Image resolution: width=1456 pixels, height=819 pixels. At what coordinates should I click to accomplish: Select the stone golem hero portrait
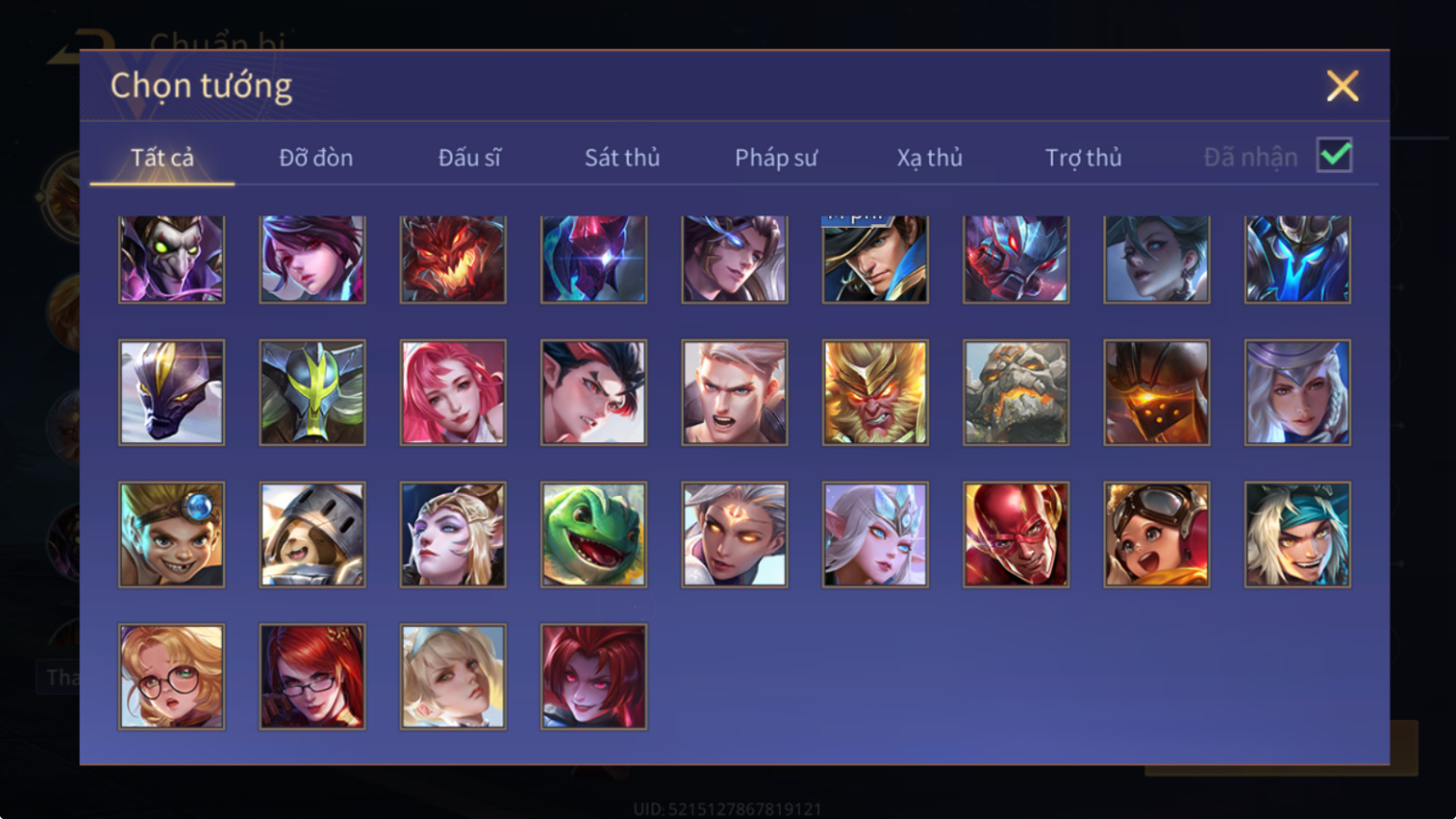[x=1016, y=392]
